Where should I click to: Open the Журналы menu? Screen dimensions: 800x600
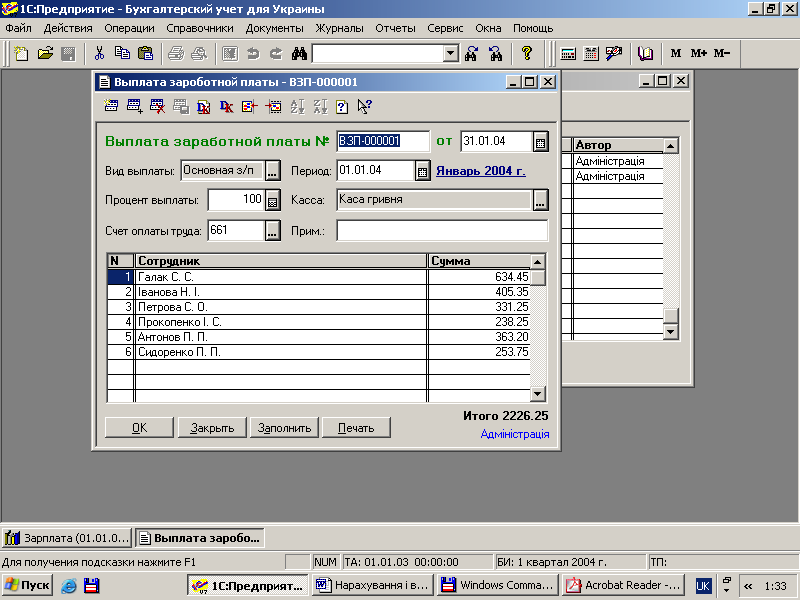[x=339, y=28]
